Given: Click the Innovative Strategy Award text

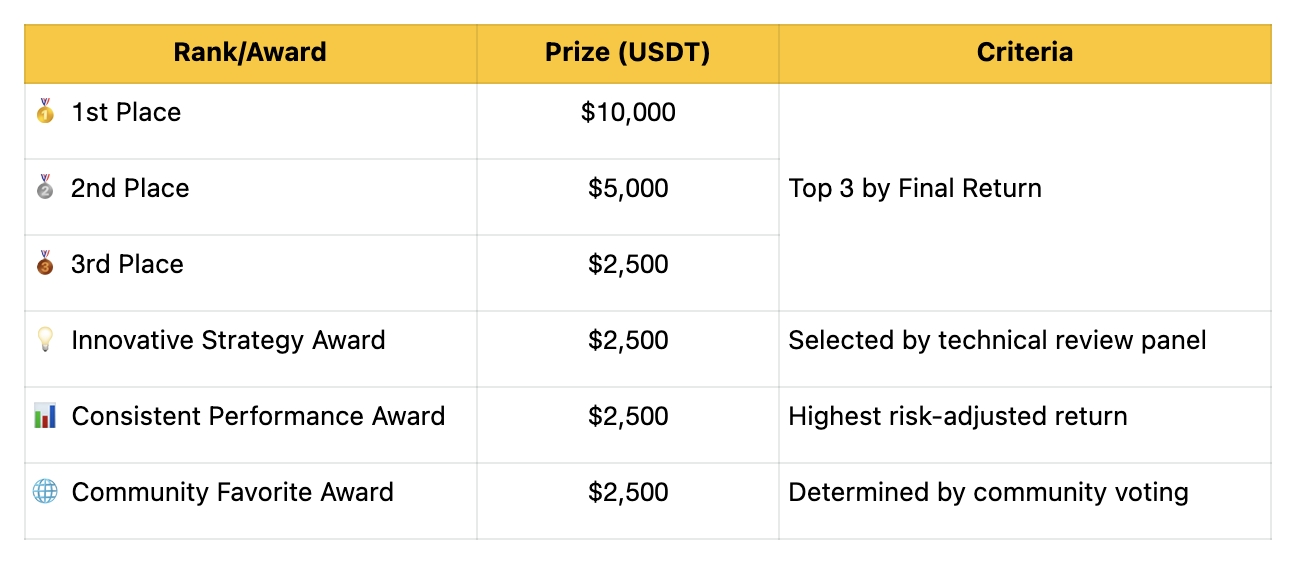Looking at the screenshot, I should coord(228,340).
